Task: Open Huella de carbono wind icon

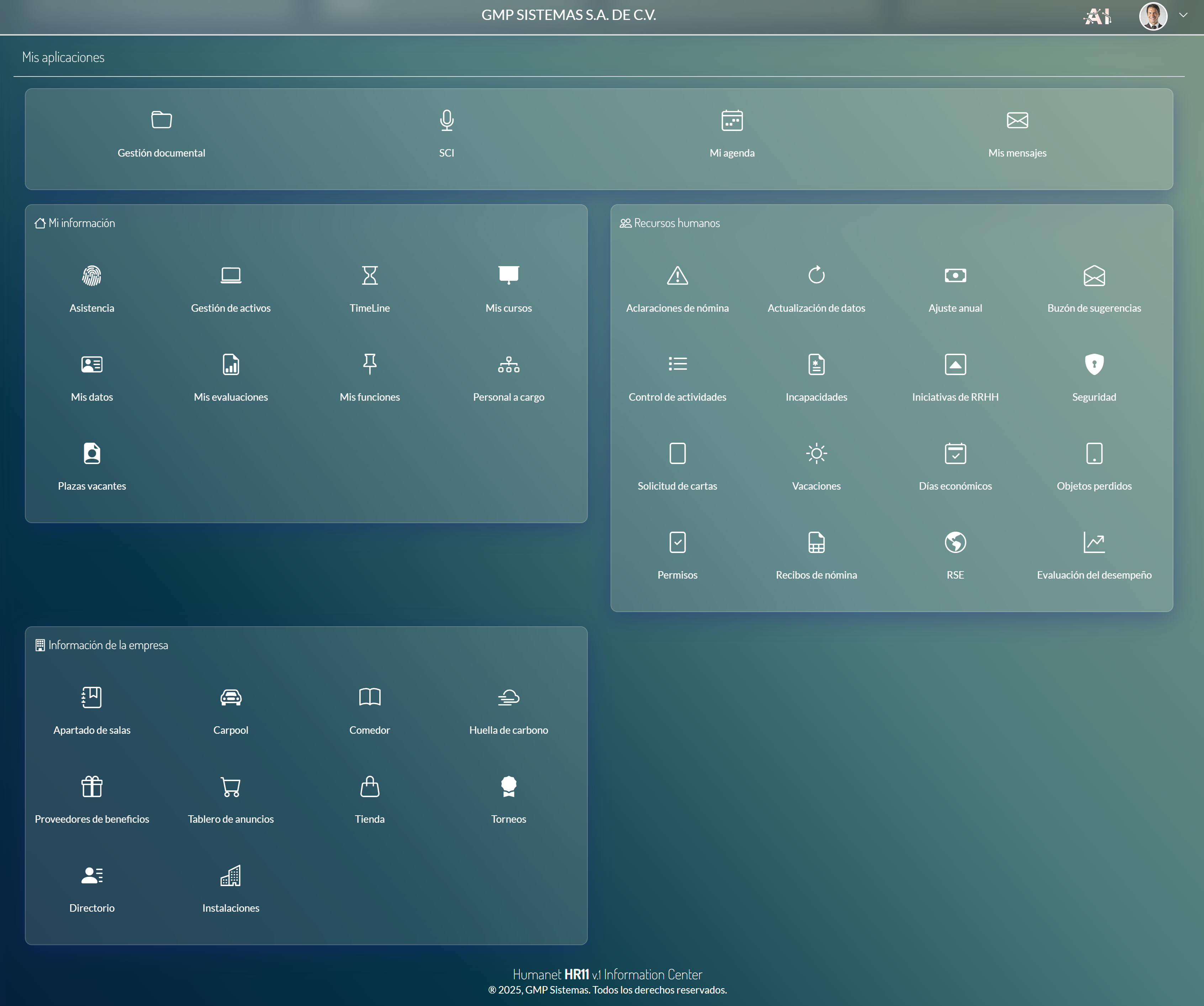Action: tap(508, 698)
